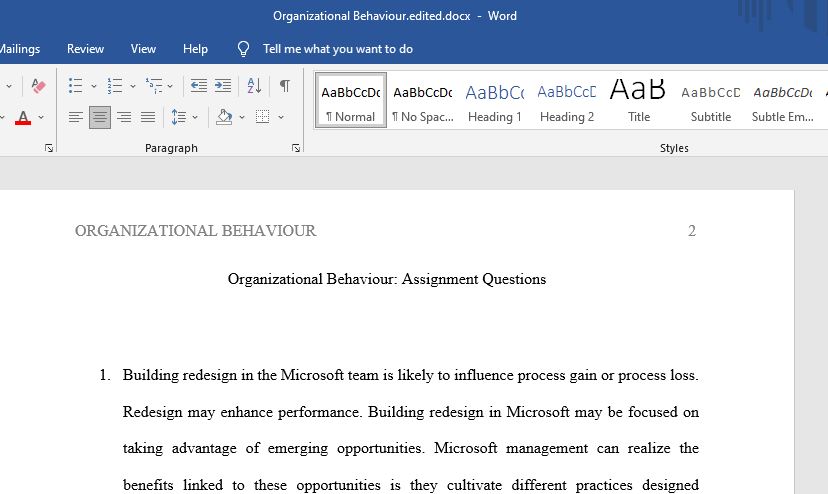Click the Clear All Formatting eraser icon
This screenshot has height=494, width=828.
tap(38, 86)
